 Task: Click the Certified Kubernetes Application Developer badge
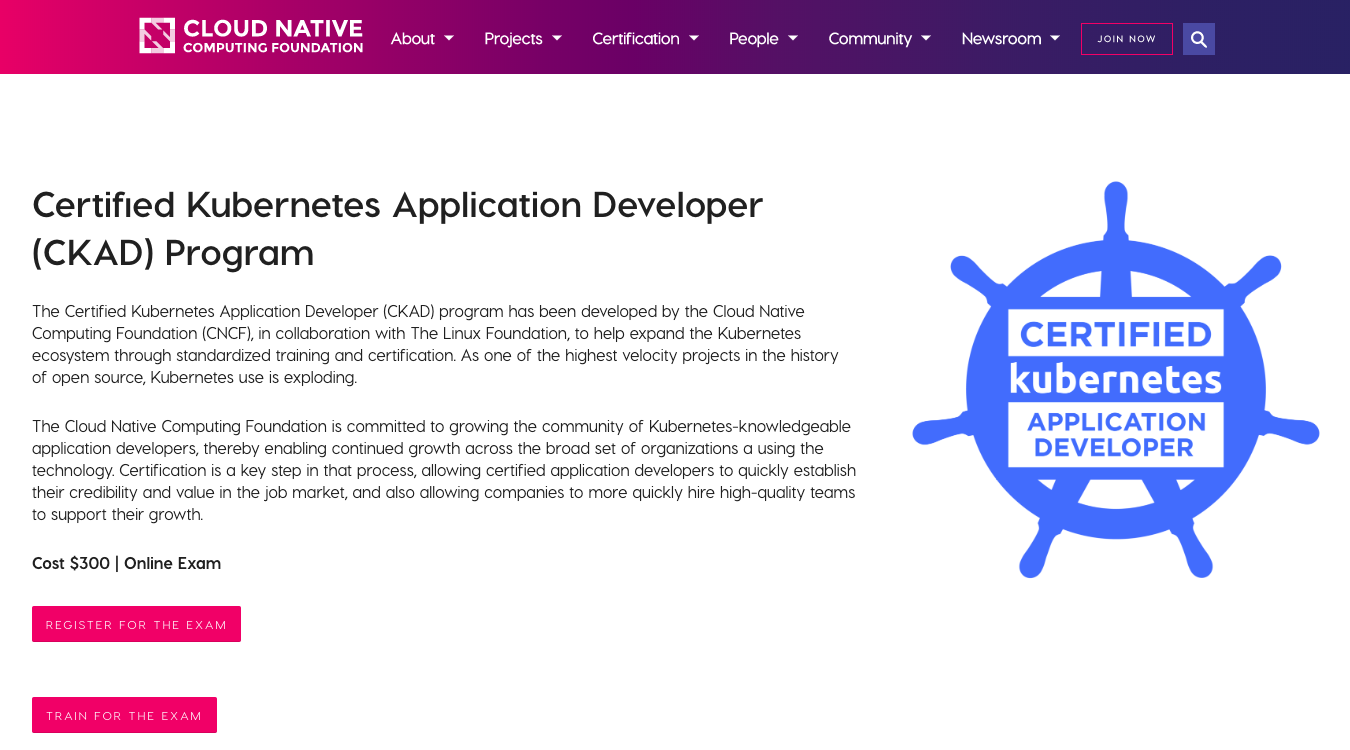coord(1116,380)
